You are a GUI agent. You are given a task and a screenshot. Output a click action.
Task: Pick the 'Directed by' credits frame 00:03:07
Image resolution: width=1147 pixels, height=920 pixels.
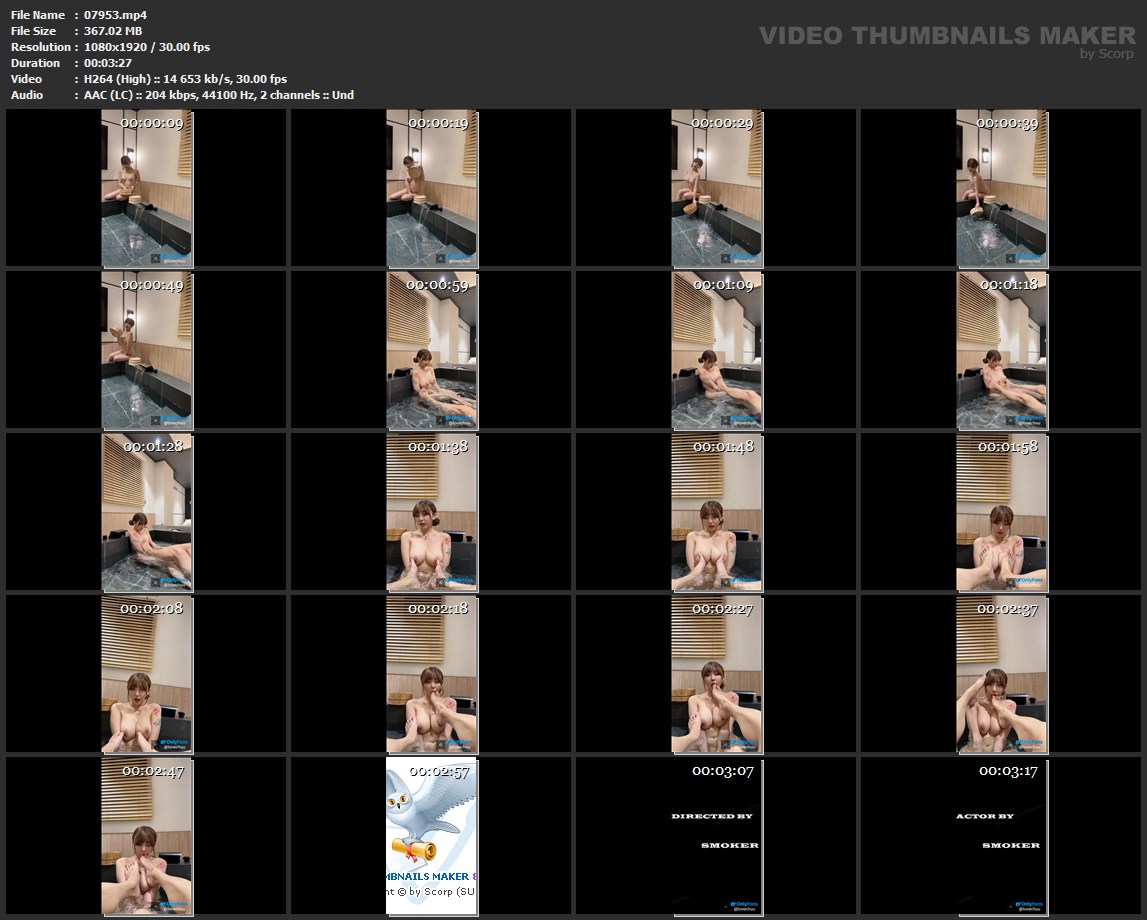pyautogui.click(x=717, y=837)
